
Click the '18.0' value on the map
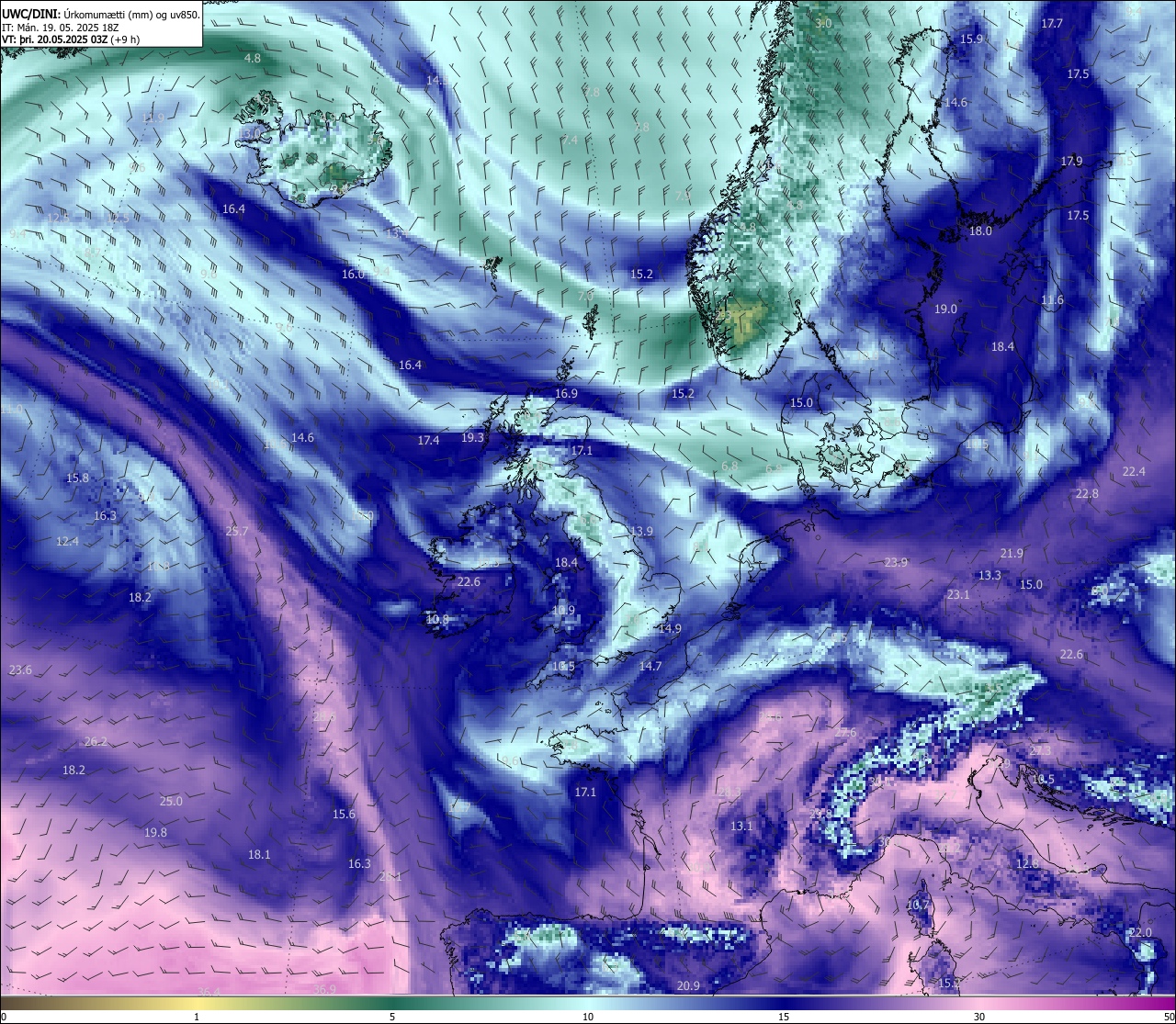[980, 231]
